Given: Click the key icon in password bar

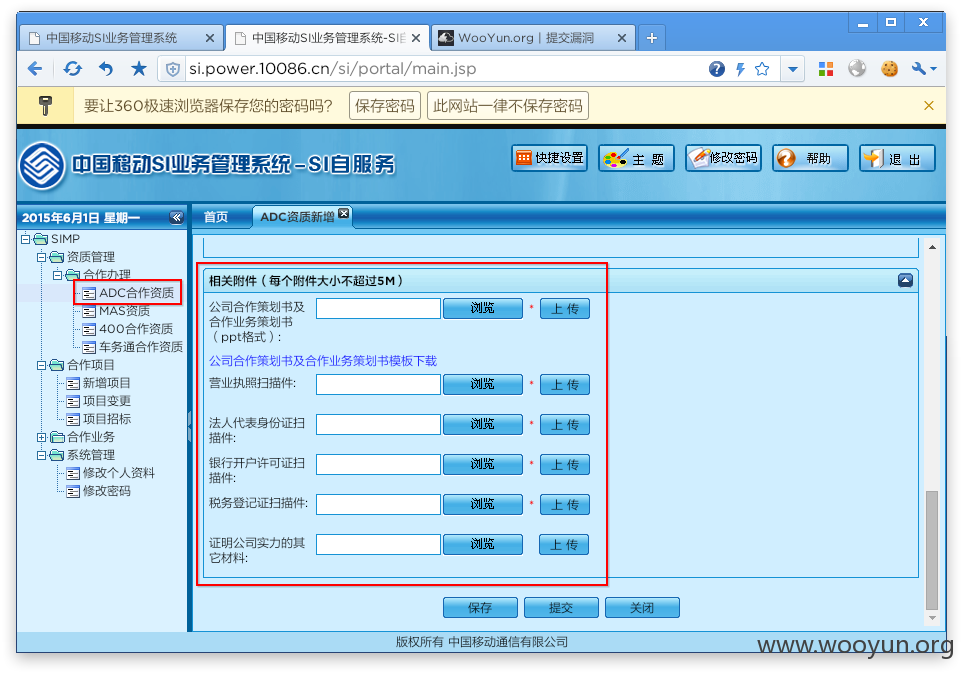Looking at the screenshot, I should 45,106.
